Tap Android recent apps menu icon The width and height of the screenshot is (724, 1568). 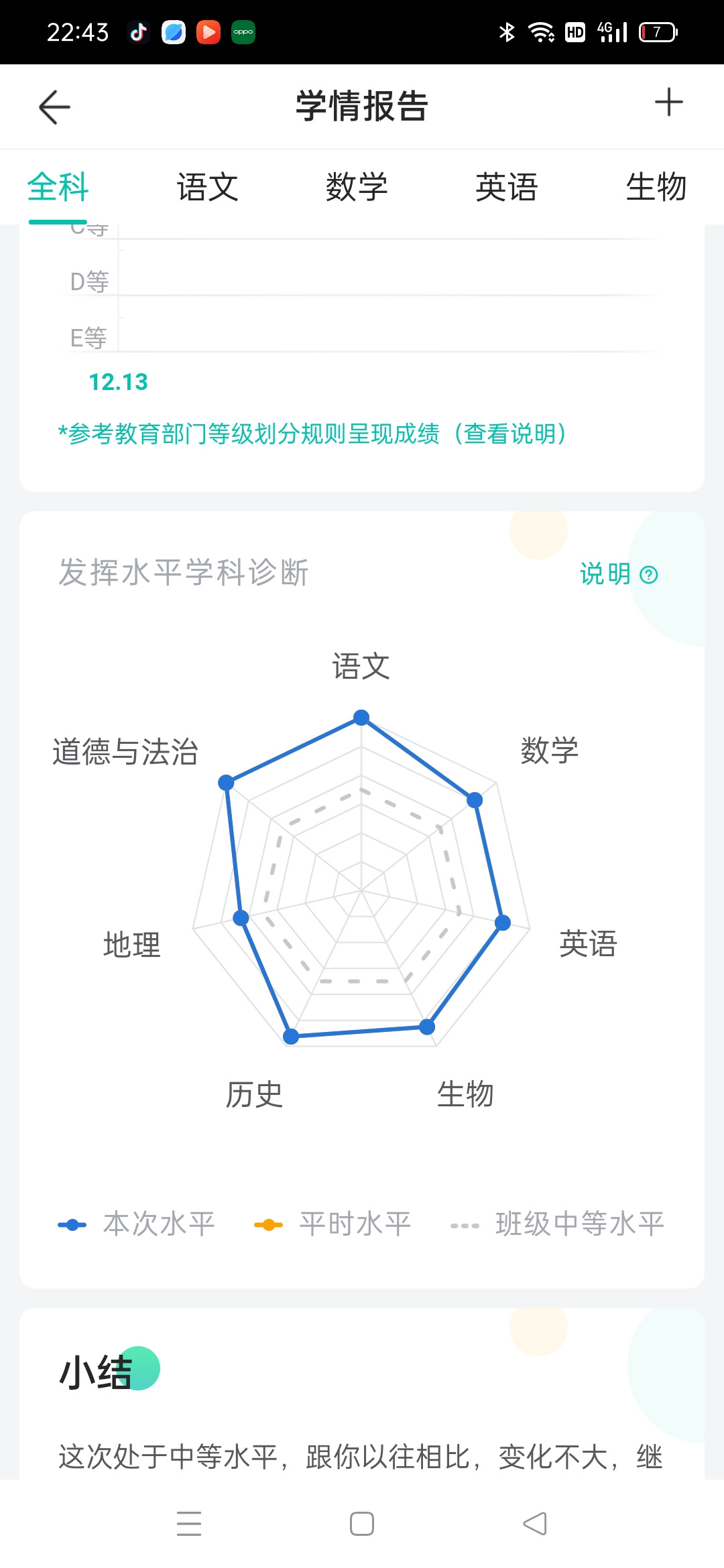(x=189, y=1523)
